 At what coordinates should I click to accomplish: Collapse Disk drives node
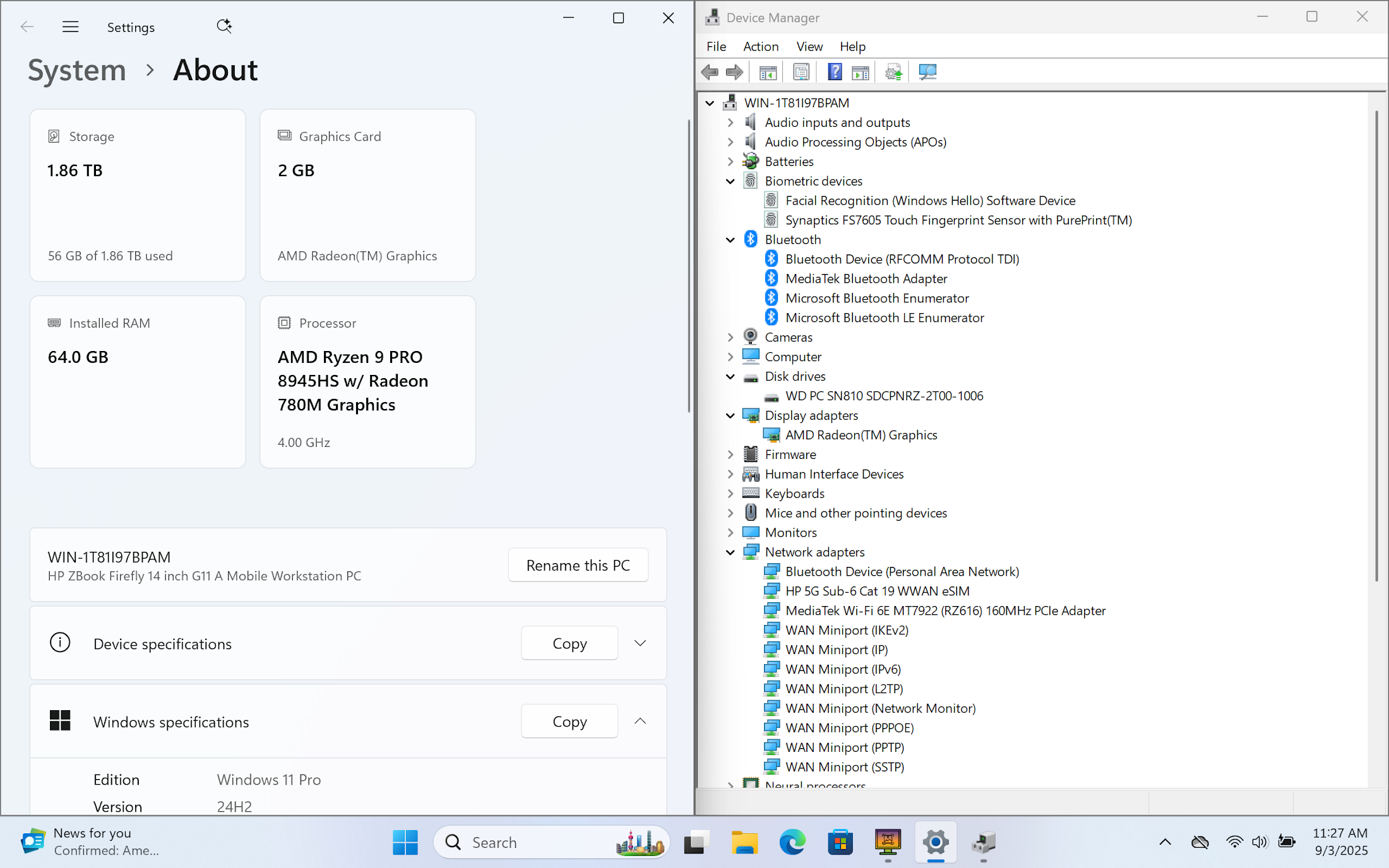click(730, 377)
